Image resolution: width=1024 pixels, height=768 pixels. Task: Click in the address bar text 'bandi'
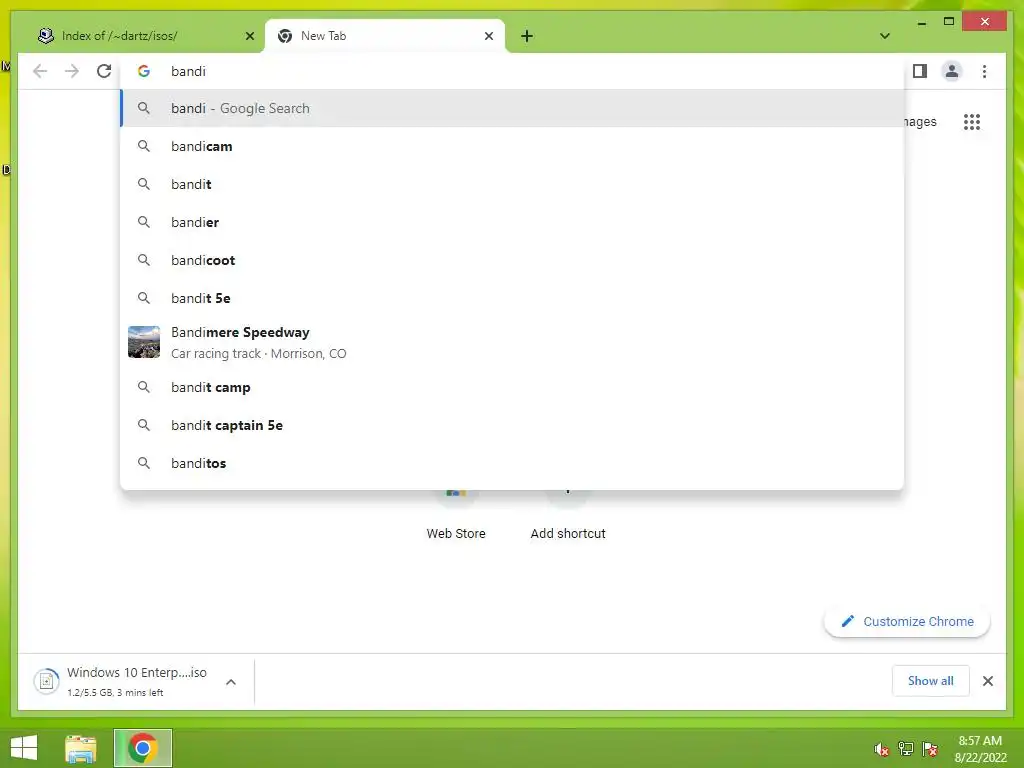pos(188,71)
